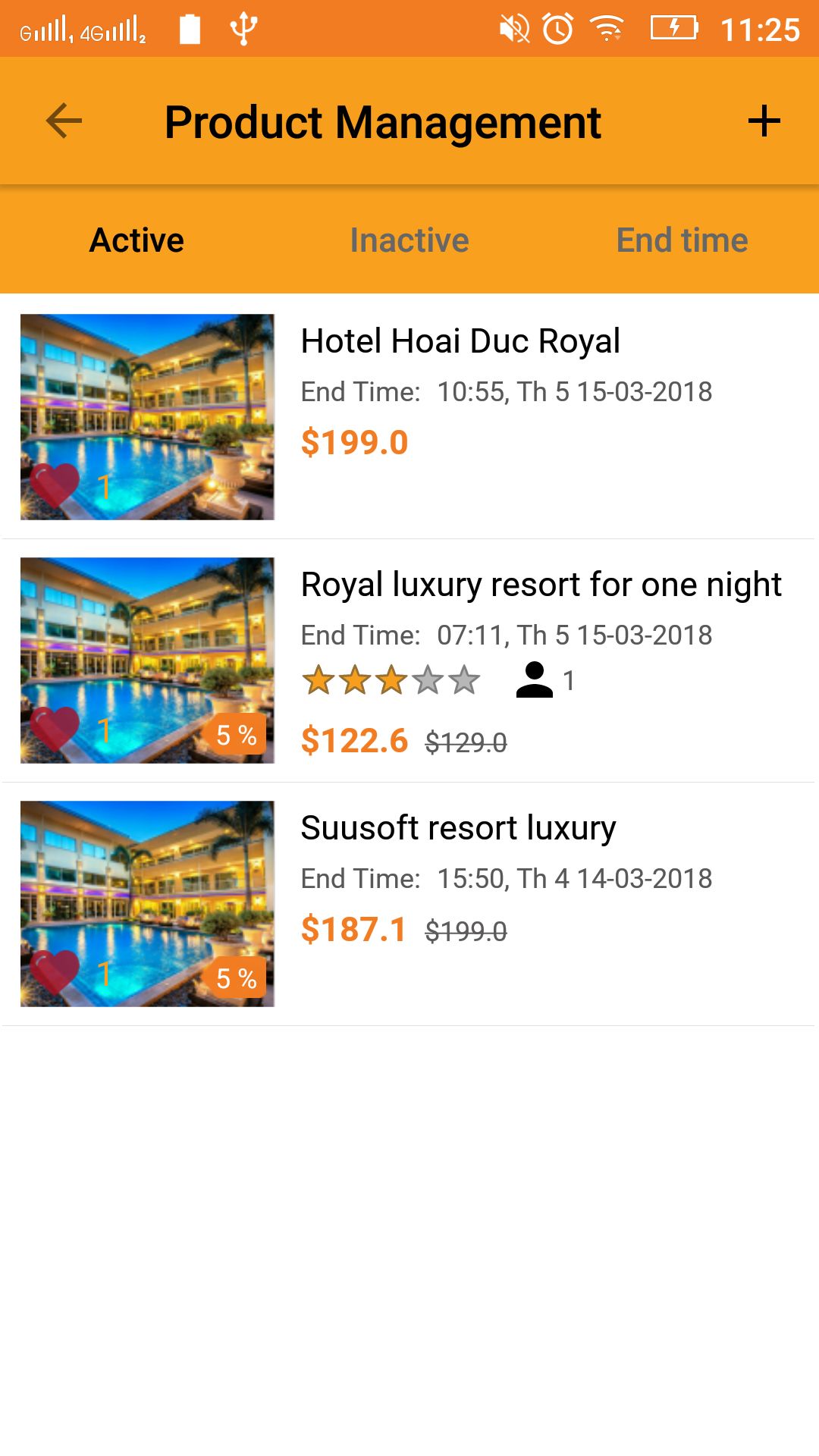Tap the 5% discount badge on Suusoft resort
Image resolution: width=819 pixels, height=1456 pixels.
236,977
